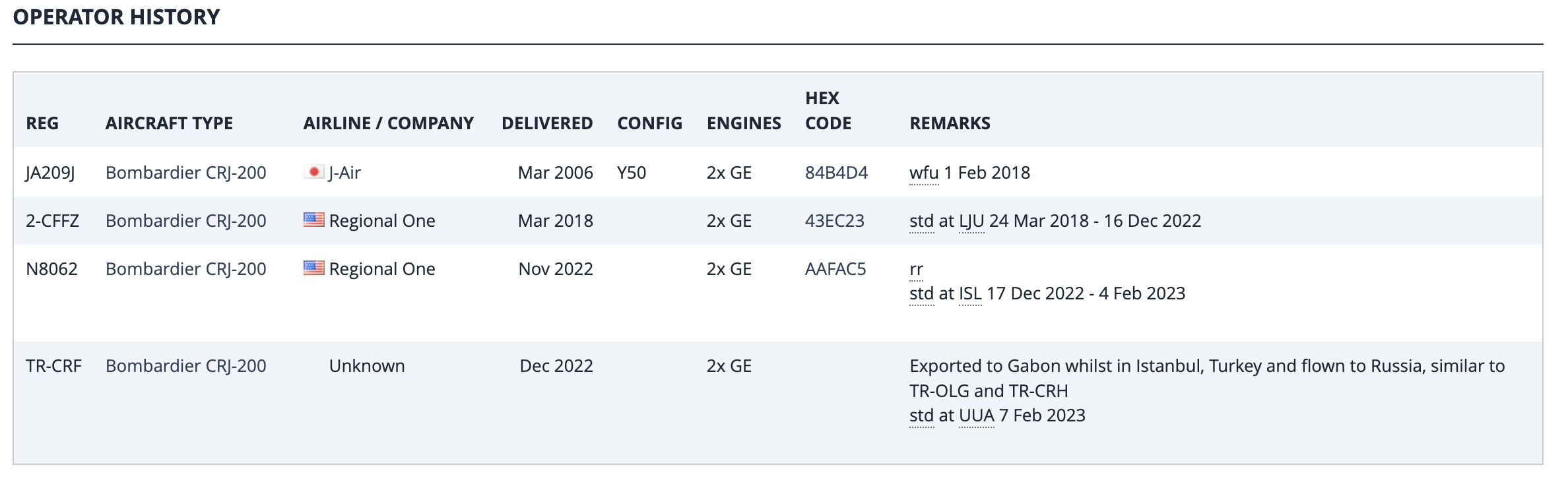The image size is (1568, 488).
Task: Click hex code 43EC23
Action: (x=834, y=221)
